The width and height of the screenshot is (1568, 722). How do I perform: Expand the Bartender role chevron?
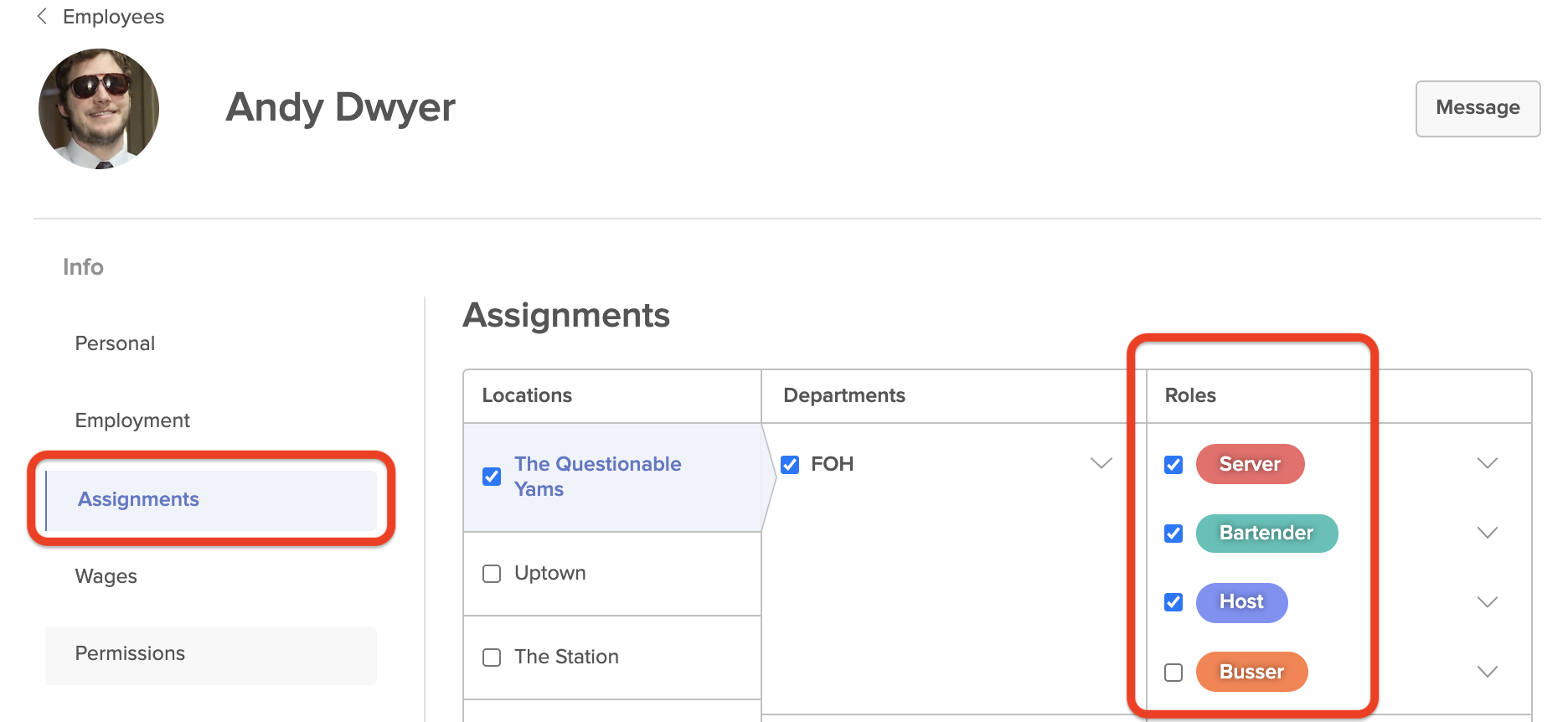[x=1487, y=533]
